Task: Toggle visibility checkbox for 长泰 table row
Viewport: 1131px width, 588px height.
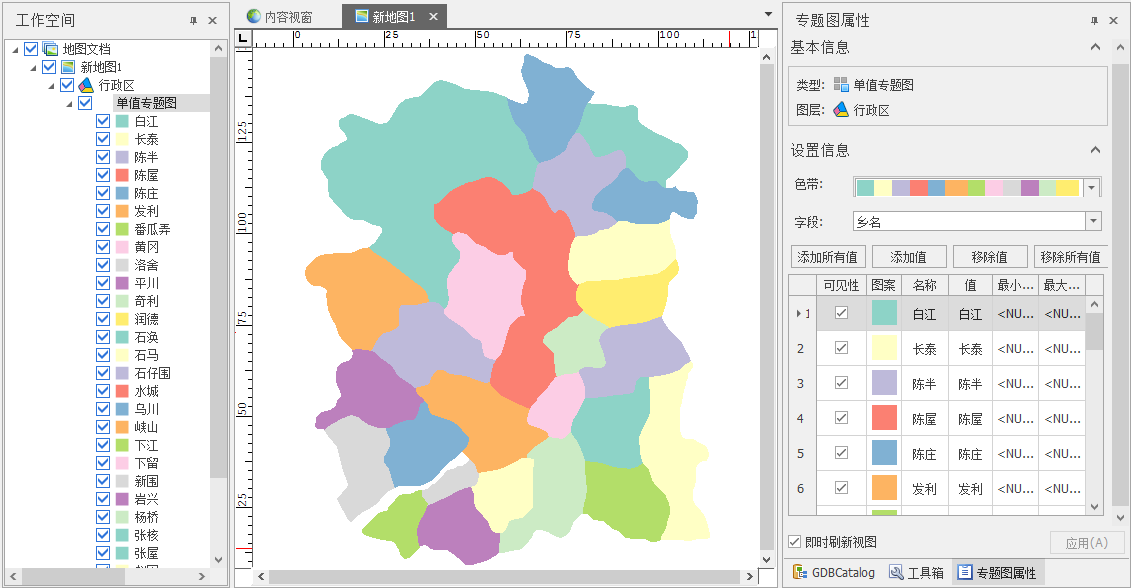Action: [841, 348]
